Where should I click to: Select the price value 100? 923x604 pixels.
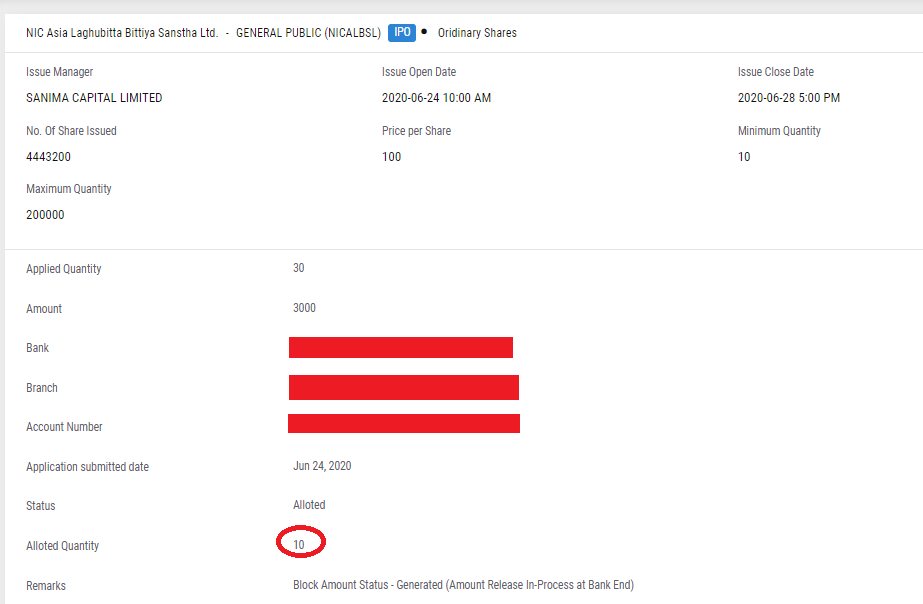tap(391, 157)
